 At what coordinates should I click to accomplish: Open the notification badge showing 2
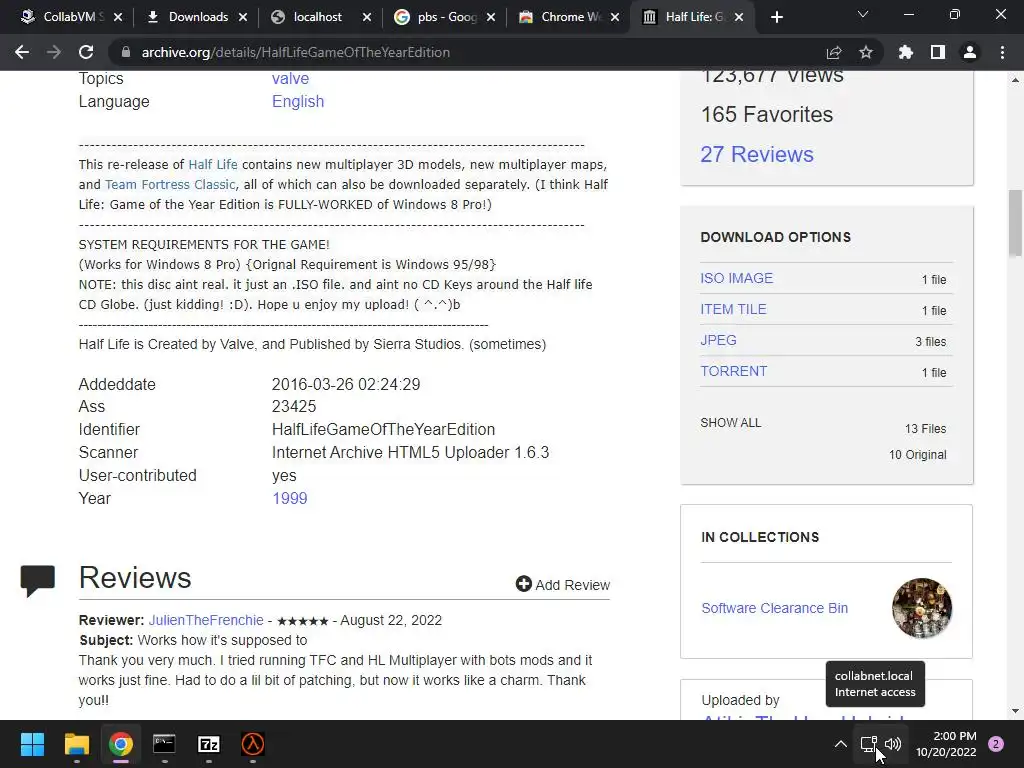pyautogui.click(x=996, y=744)
